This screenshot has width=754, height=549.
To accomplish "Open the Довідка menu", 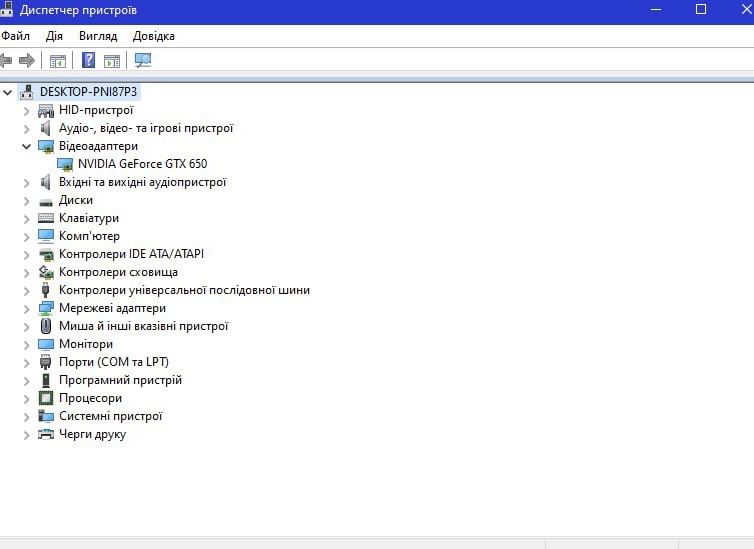I will point(154,36).
